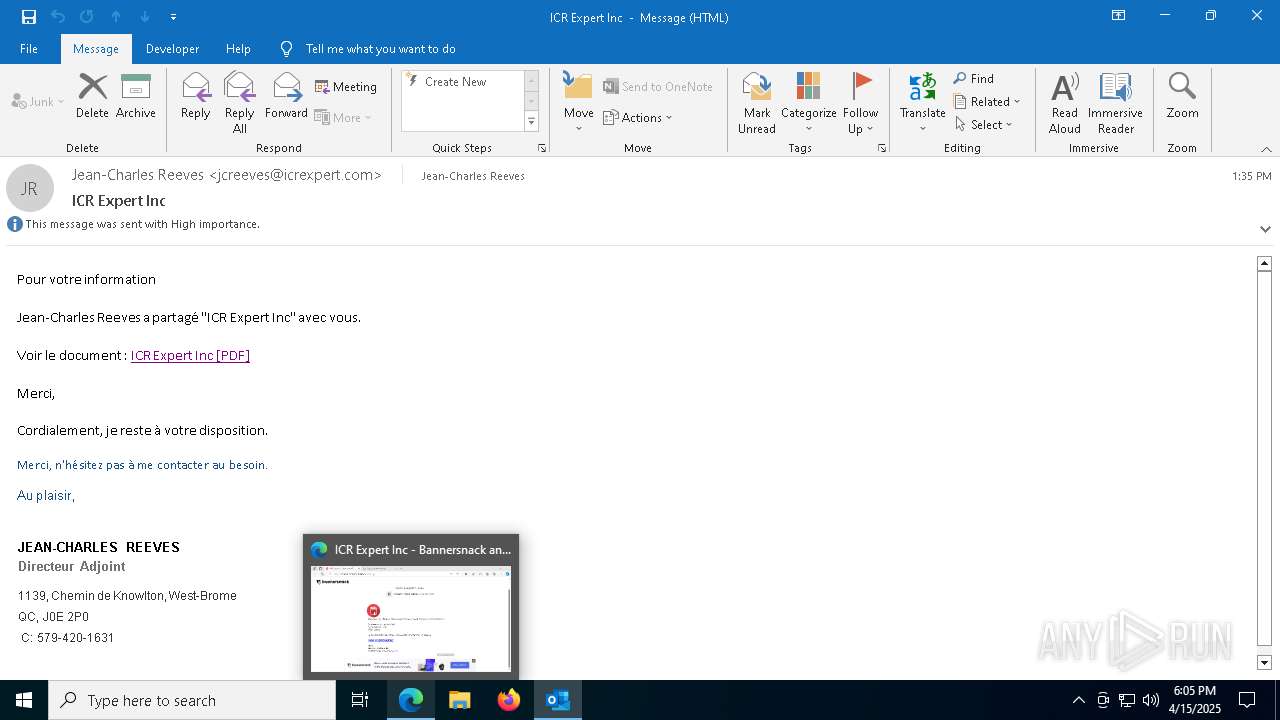Go to the next item with down arrow
Screen dimensions: 1280x720
click(x=145, y=17)
